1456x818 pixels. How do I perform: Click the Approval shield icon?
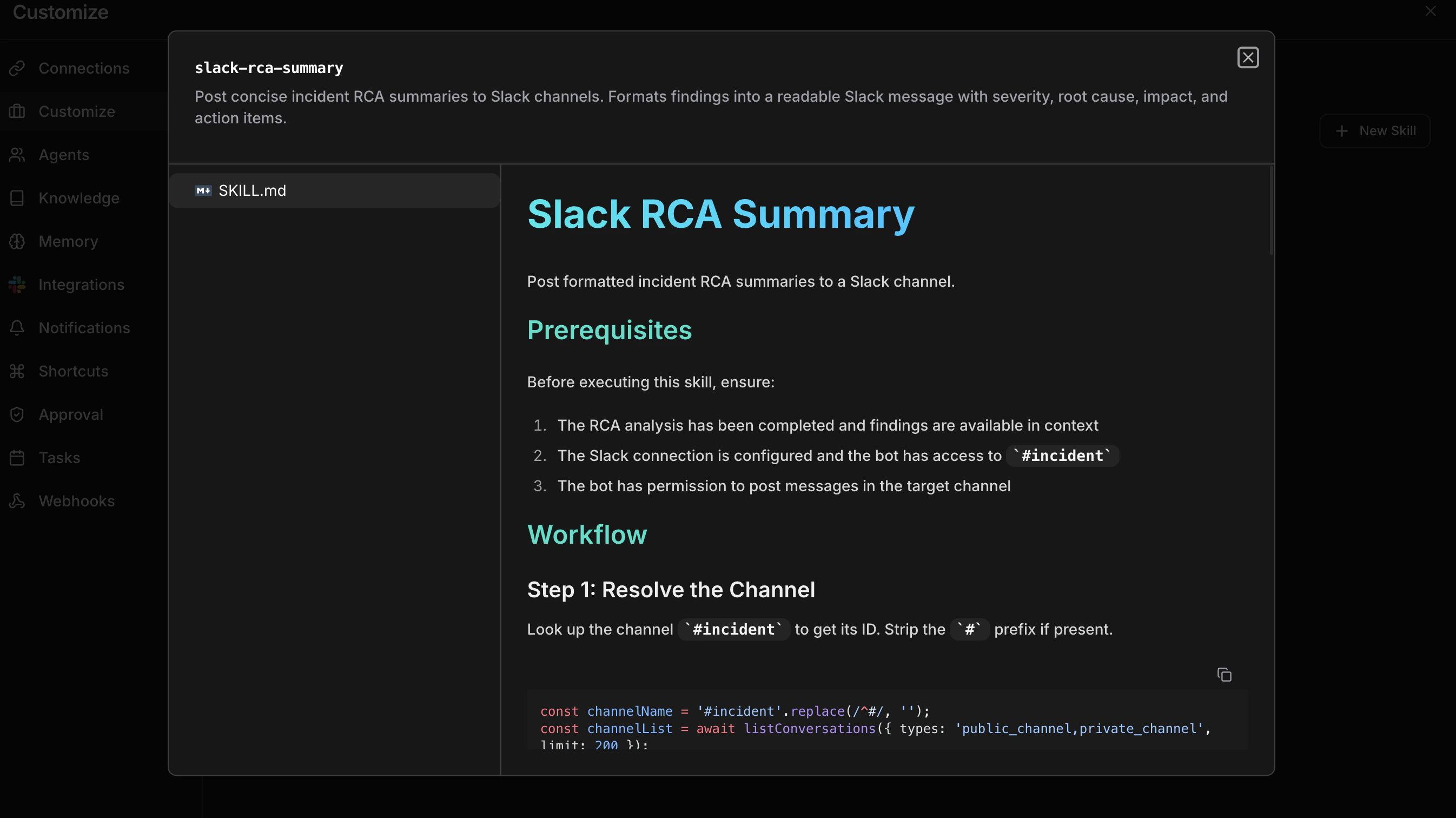coord(17,414)
